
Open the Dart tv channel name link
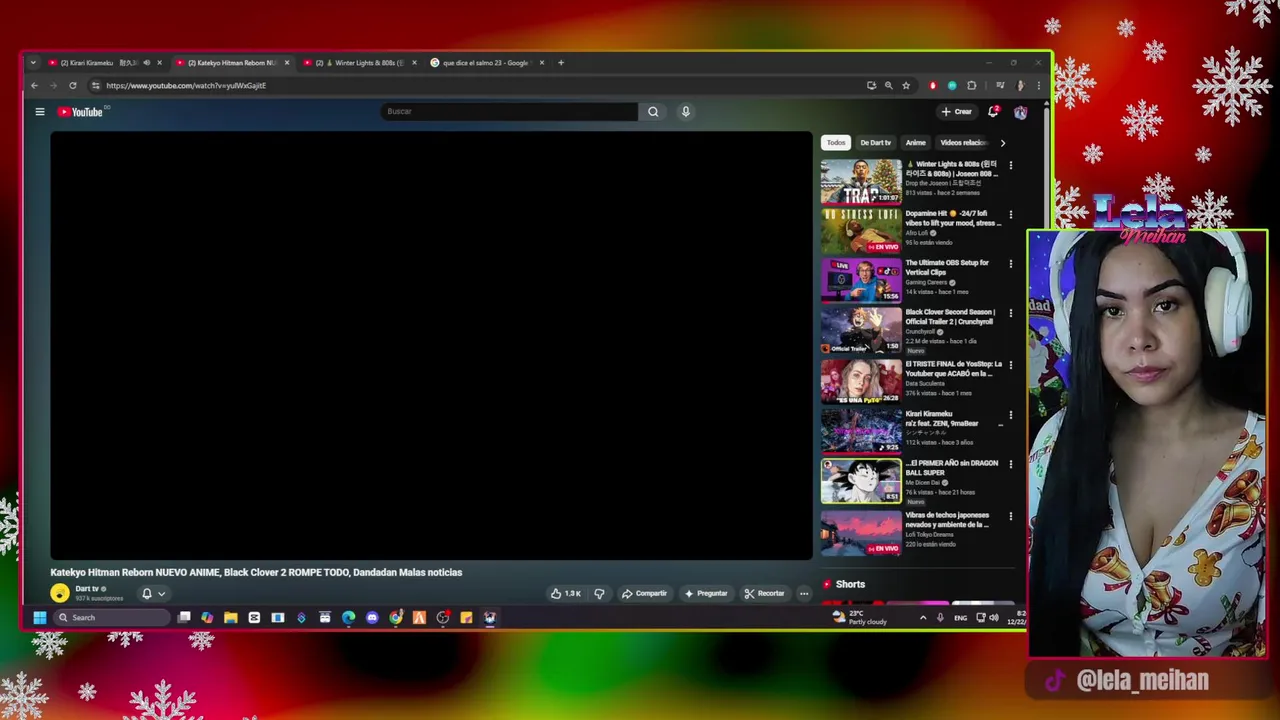(x=87, y=589)
